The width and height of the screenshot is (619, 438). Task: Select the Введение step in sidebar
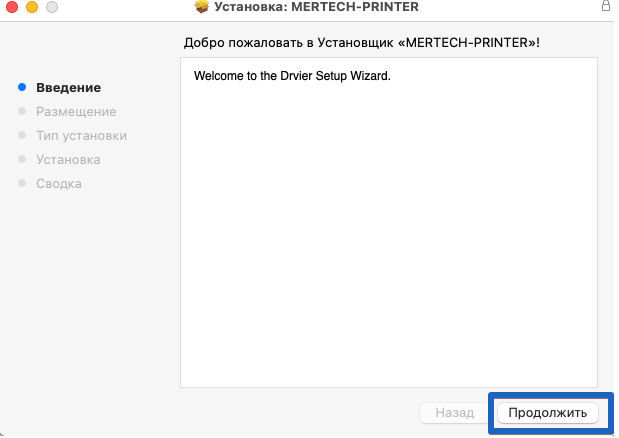coord(68,88)
